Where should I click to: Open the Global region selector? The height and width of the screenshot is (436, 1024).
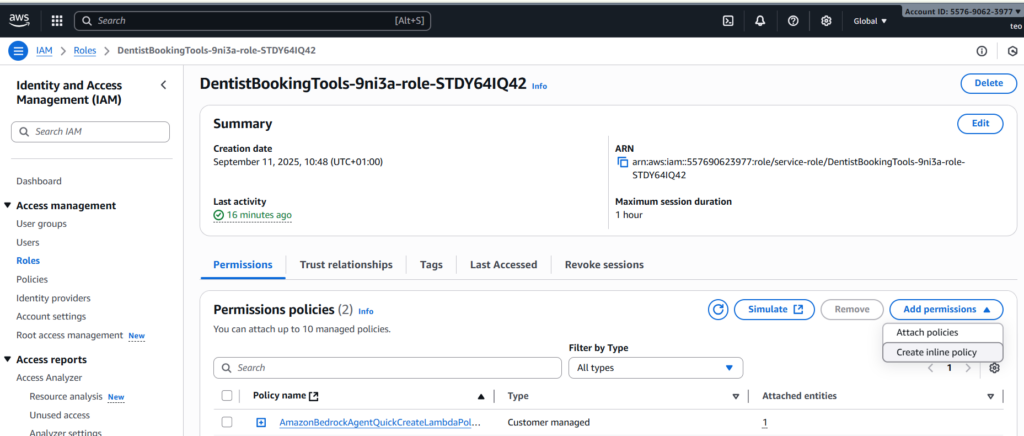tap(869, 20)
